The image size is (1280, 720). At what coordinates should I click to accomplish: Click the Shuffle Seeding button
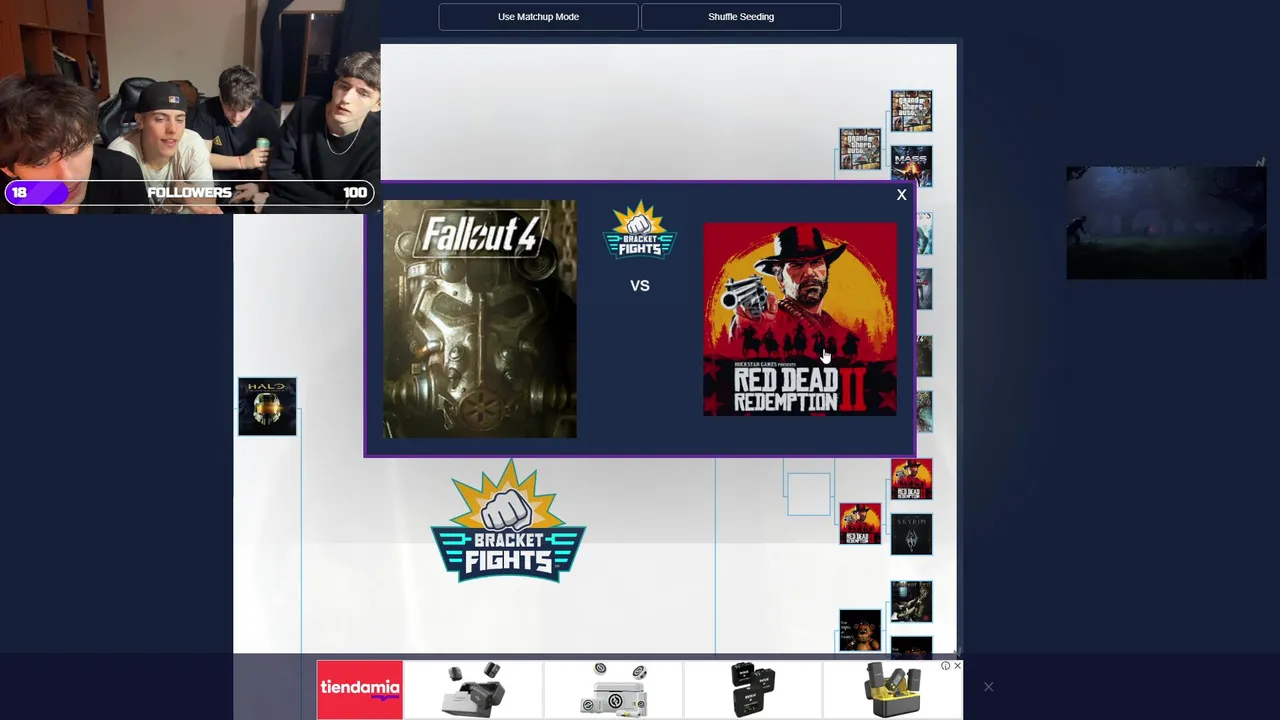741,17
